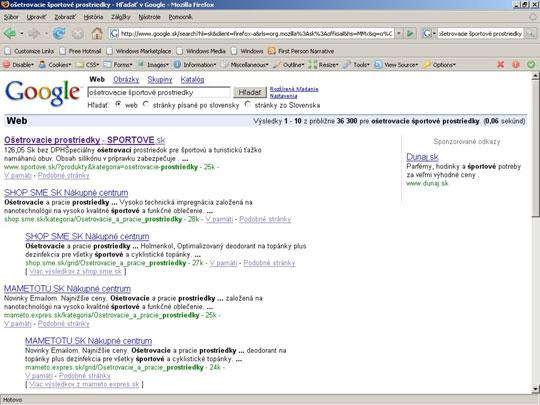
Task: Open the View Source dropdown menu
Action: tap(417, 65)
